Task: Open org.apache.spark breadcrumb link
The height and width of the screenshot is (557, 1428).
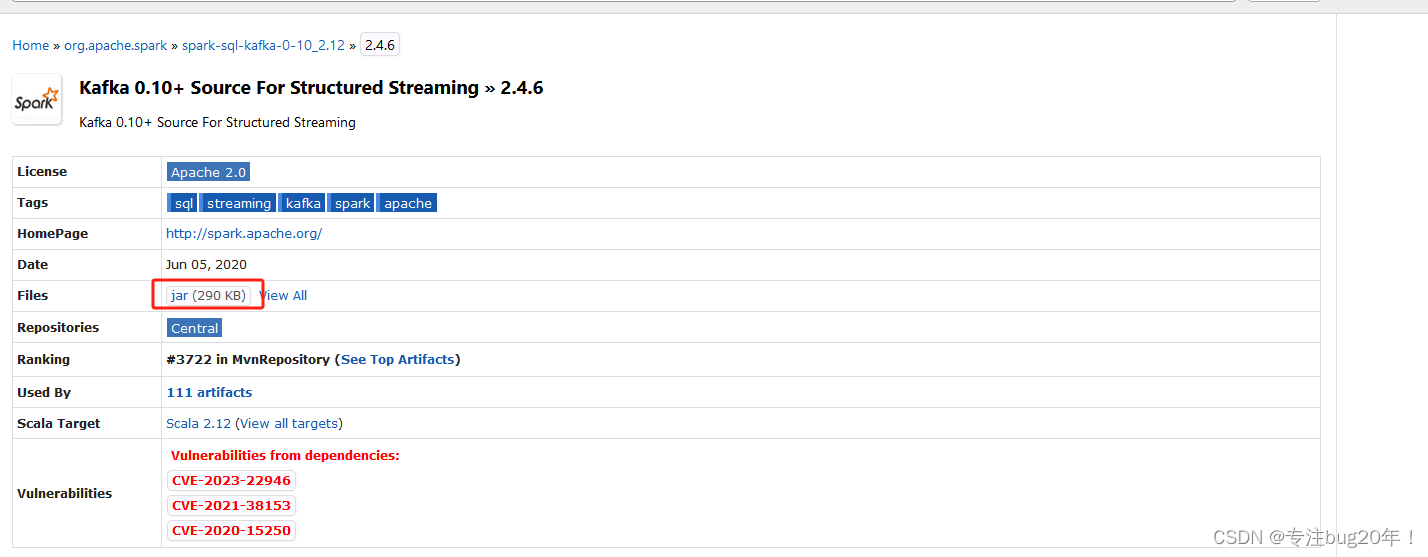Action: click(x=116, y=45)
